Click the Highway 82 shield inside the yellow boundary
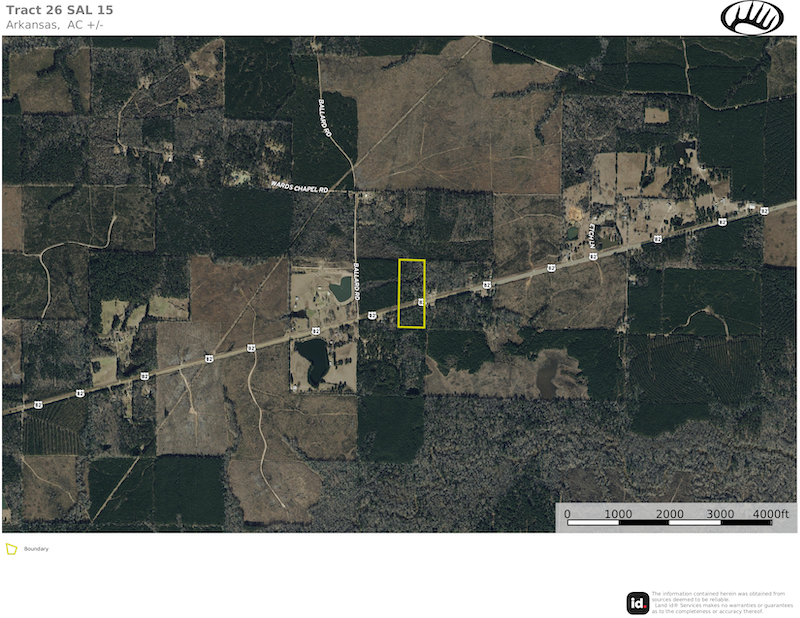The image size is (800, 618). click(x=421, y=300)
